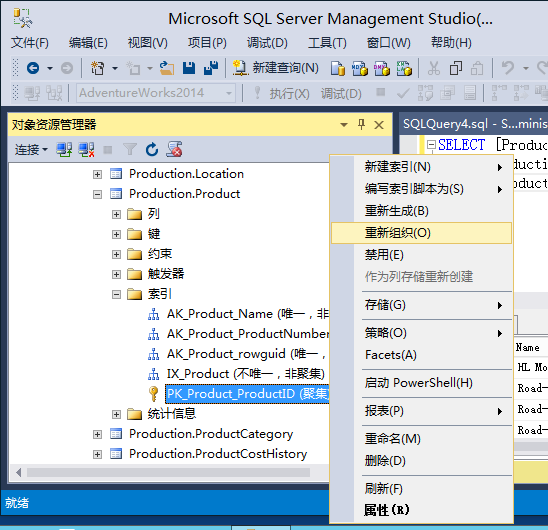548x530 pixels.
Task: Open the 文件(F) File menu
Action: [30, 43]
